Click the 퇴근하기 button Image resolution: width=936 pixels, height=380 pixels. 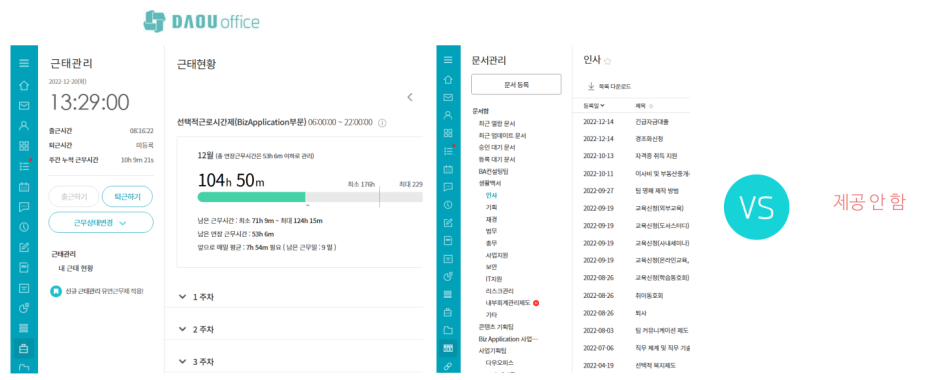127,196
